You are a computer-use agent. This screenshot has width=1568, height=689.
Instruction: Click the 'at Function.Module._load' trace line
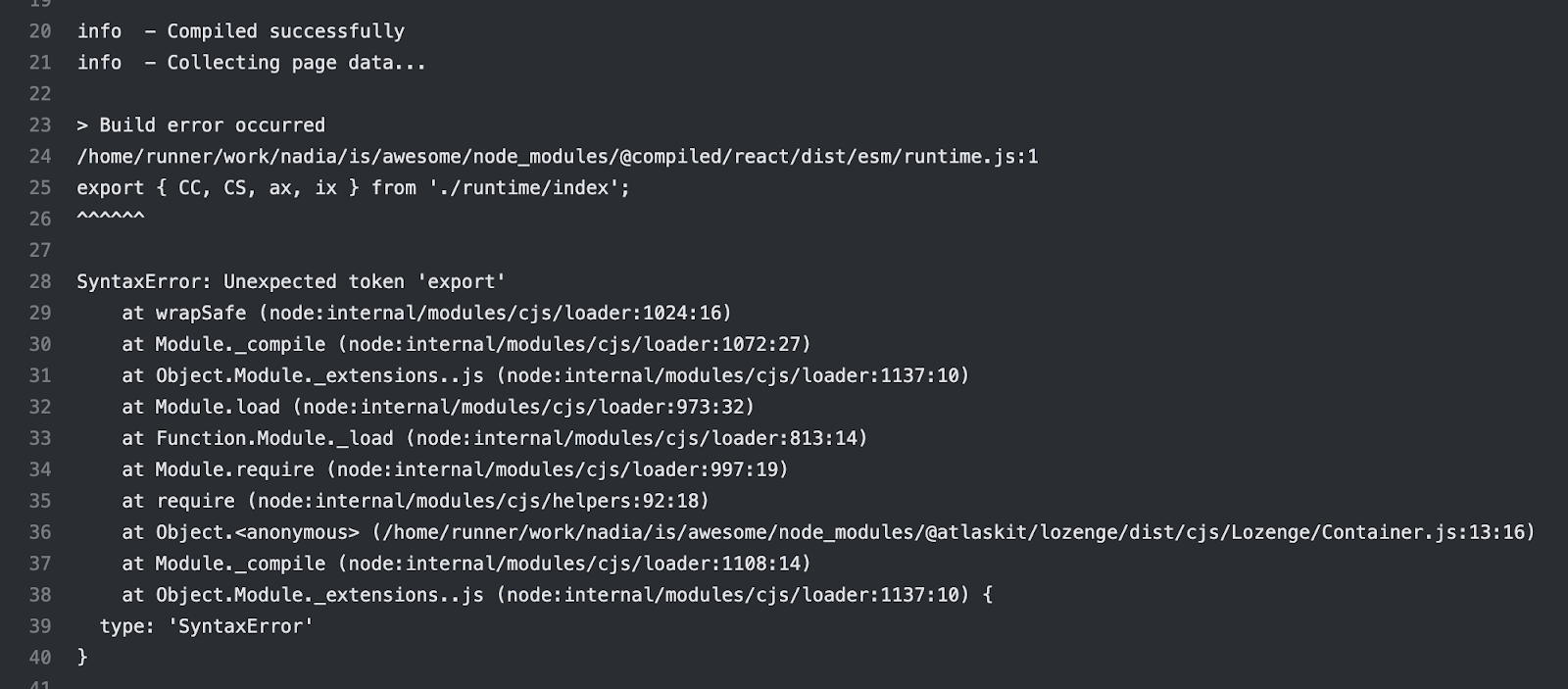[x=495, y=438]
